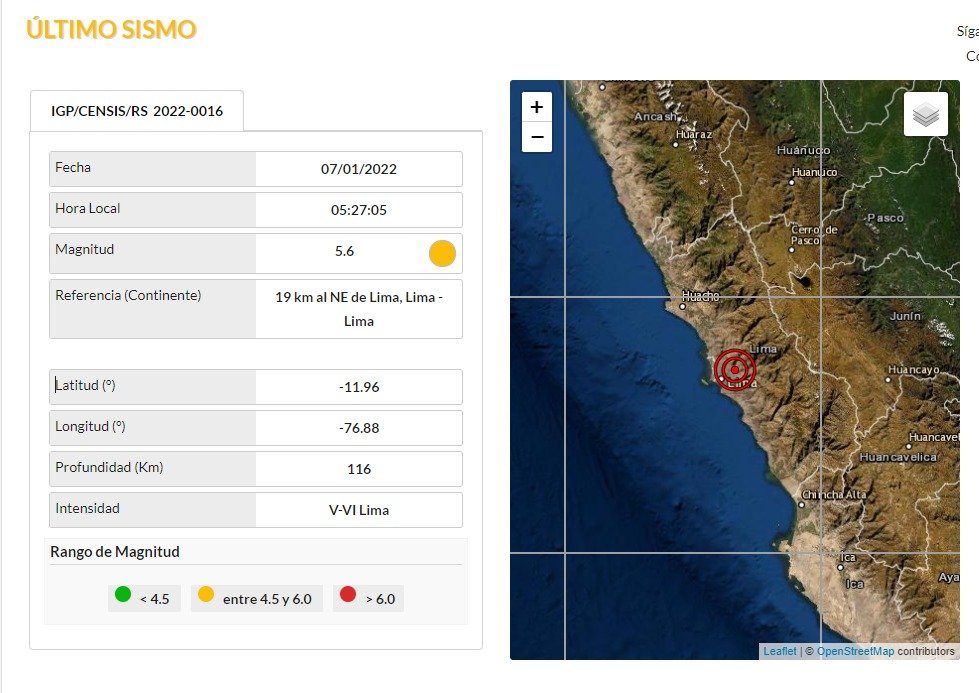Viewport: 979px width, 693px height.
Task: Click the Magnitud label
Action: (x=84, y=250)
